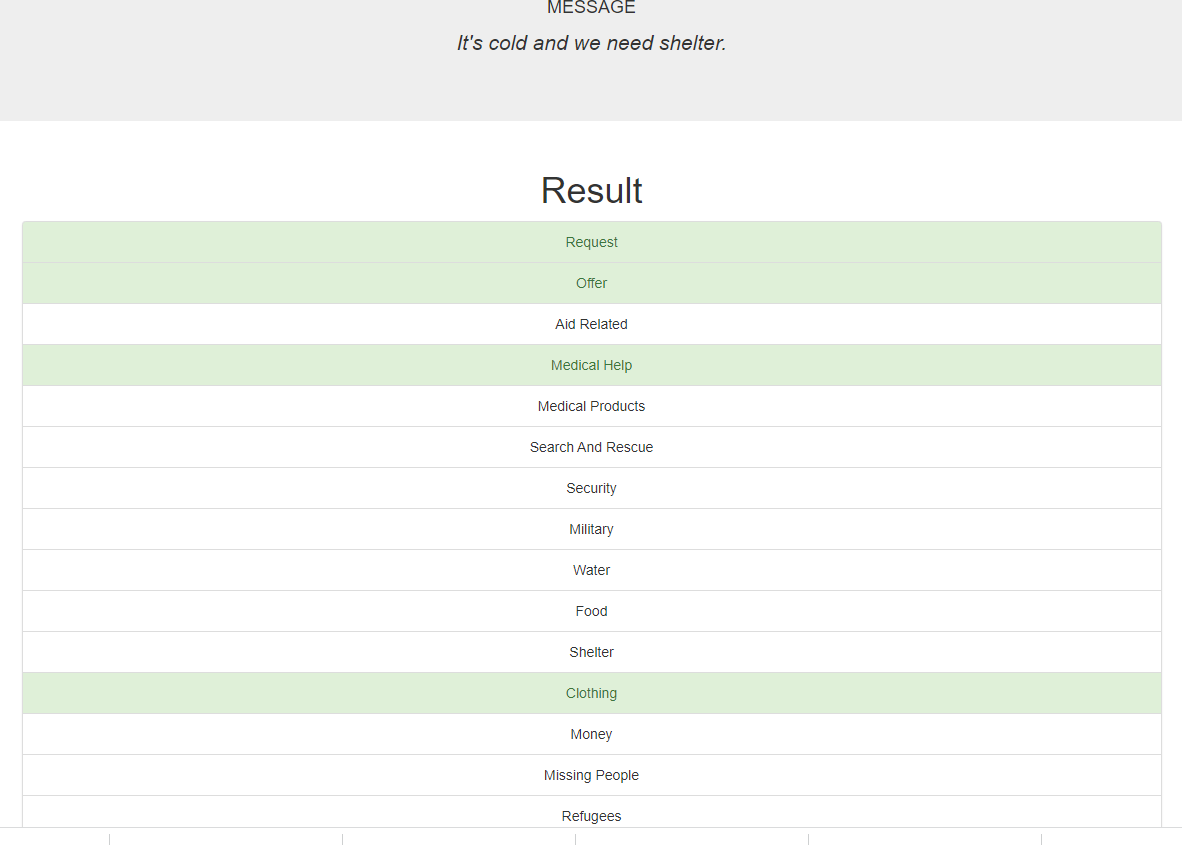The image size is (1182, 845).
Task: Select the Aid Related row
Action: (591, 324)
